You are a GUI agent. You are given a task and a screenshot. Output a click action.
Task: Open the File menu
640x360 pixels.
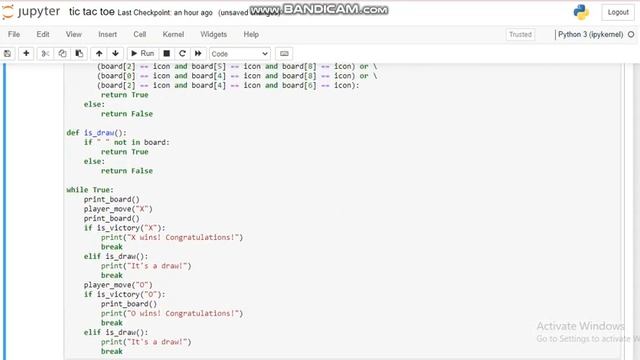(14, 34)
